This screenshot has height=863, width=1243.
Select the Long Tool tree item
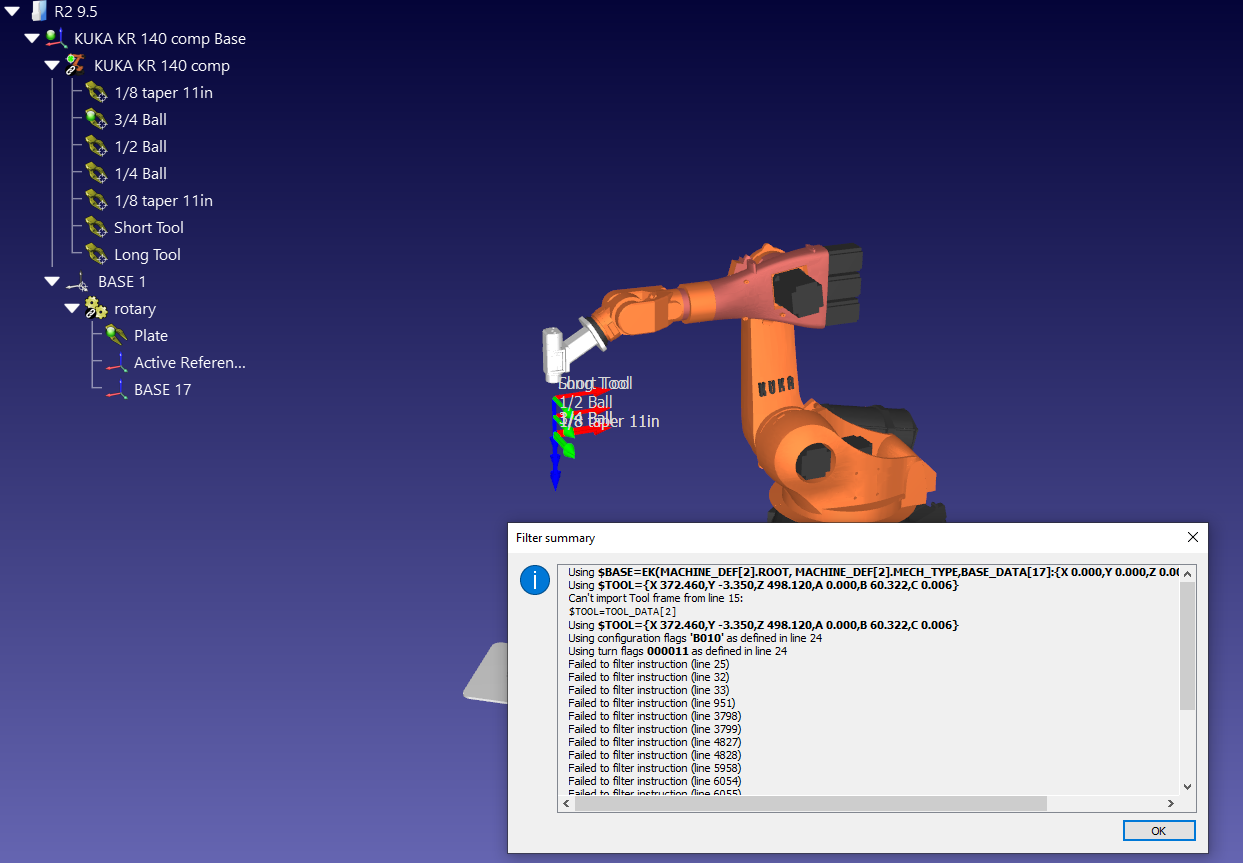147,255
